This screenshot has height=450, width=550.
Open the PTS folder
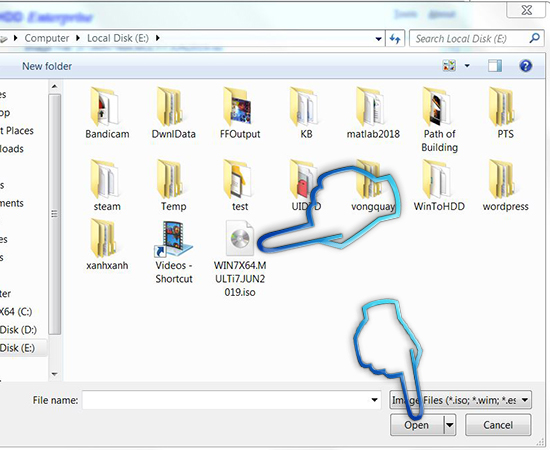(x=505, y=113)
